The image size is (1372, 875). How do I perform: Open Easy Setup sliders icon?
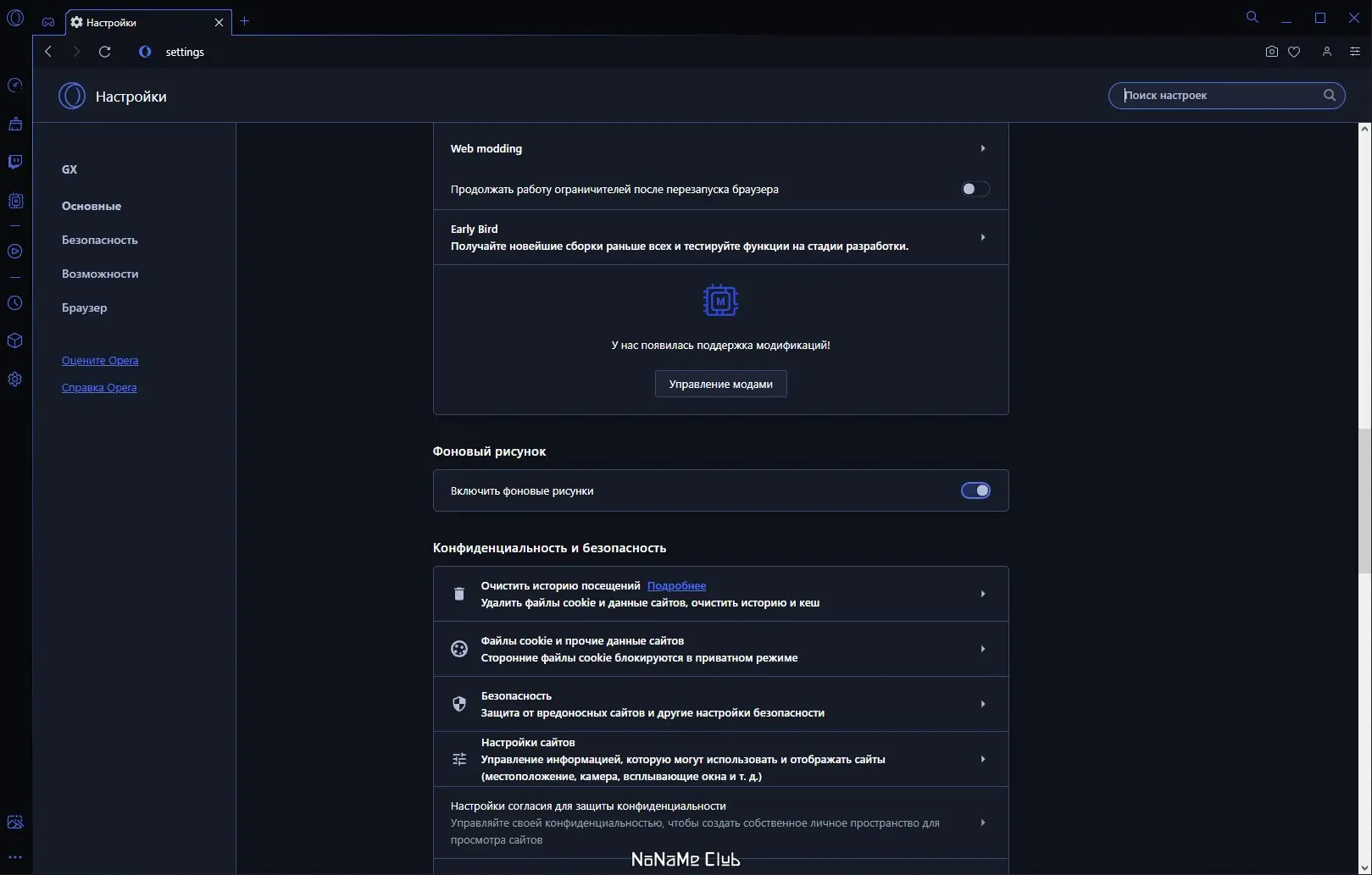point(1355,52)
